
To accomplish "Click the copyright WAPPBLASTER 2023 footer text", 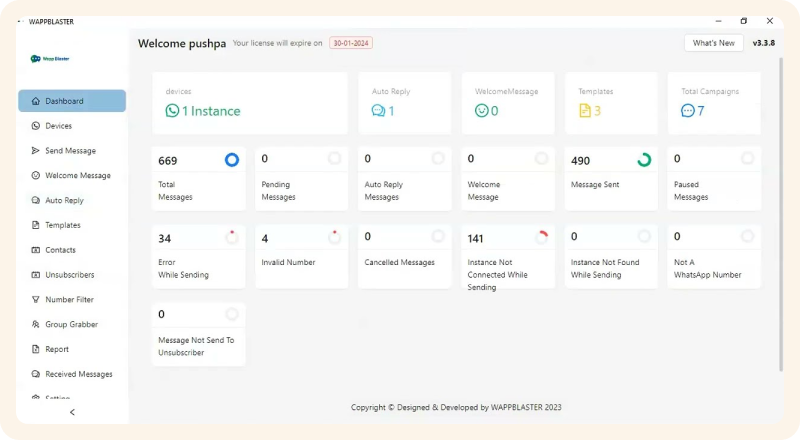I will point(456,407).
